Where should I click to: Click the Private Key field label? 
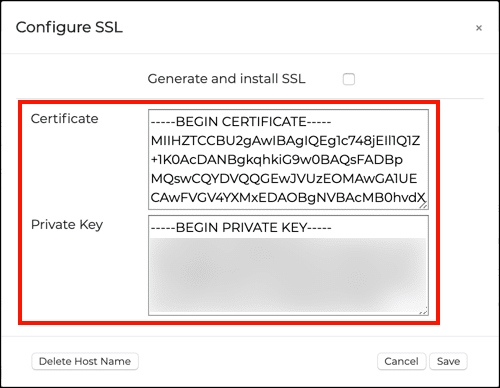[67, 225]
